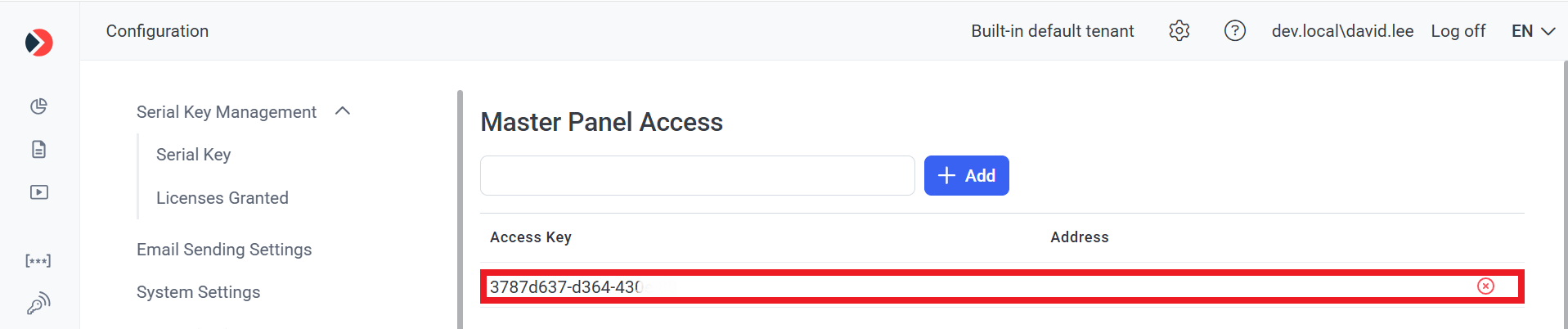1568x329 pixels.
Task: Open Licenses Granted page
Action: pyautogui.click(x=222, y=198)
